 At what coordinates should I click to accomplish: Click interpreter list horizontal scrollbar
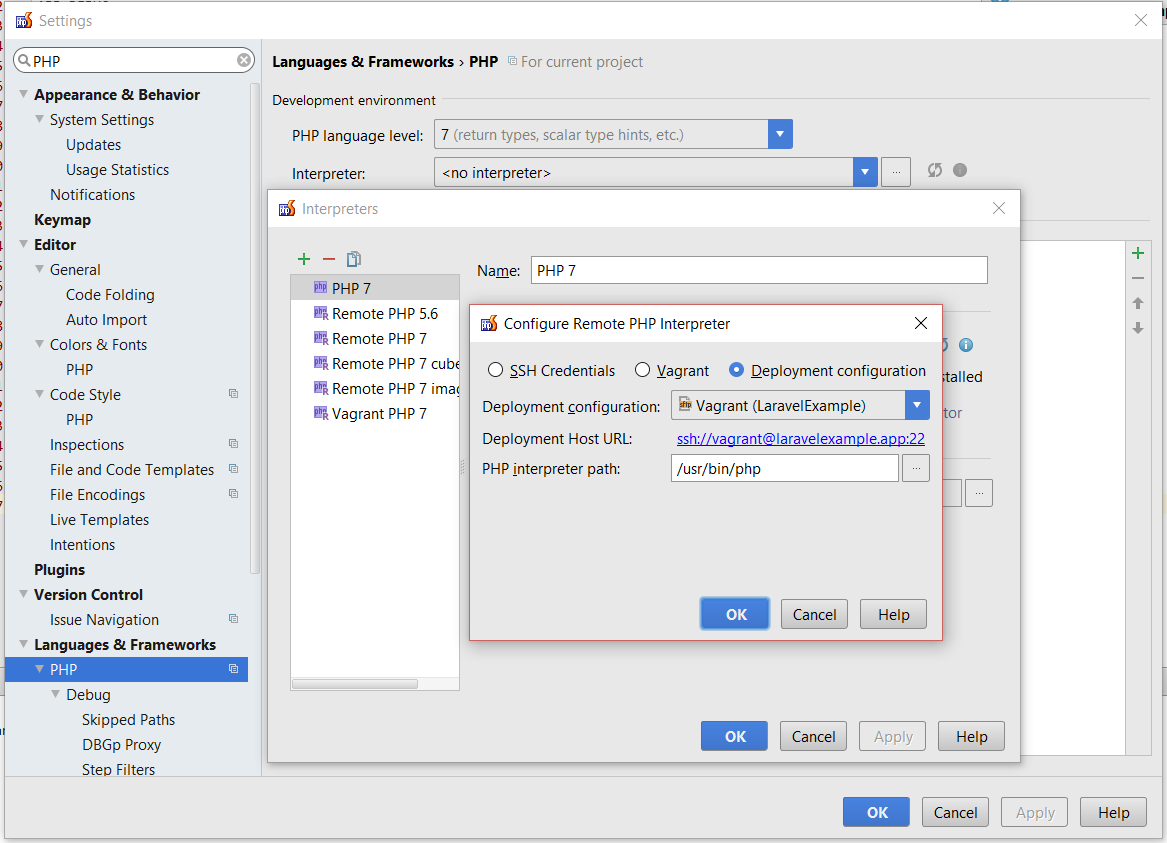click(x=355, y=684)
